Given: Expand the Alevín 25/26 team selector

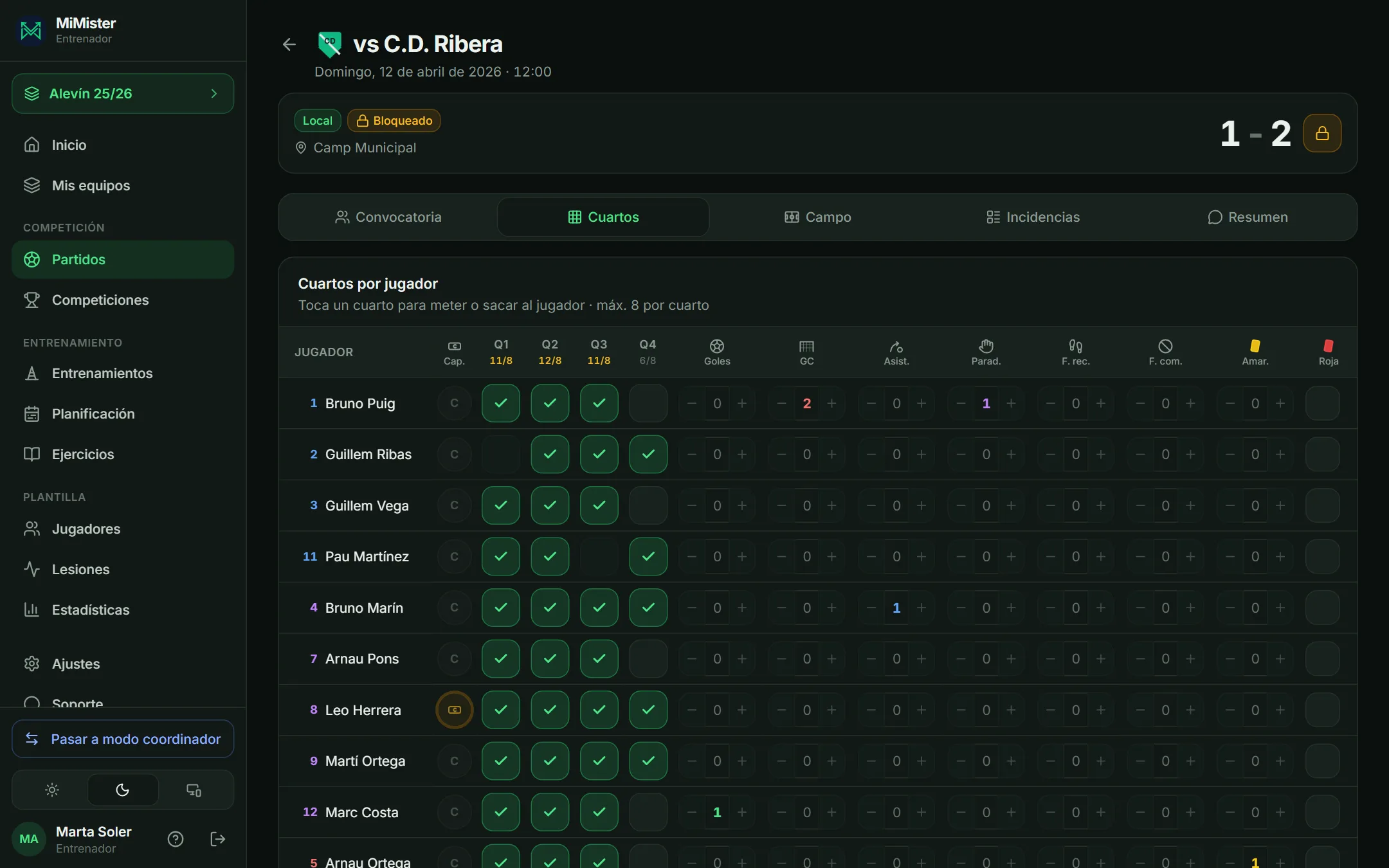Looking at the screenshot, I should pos(123,93).
